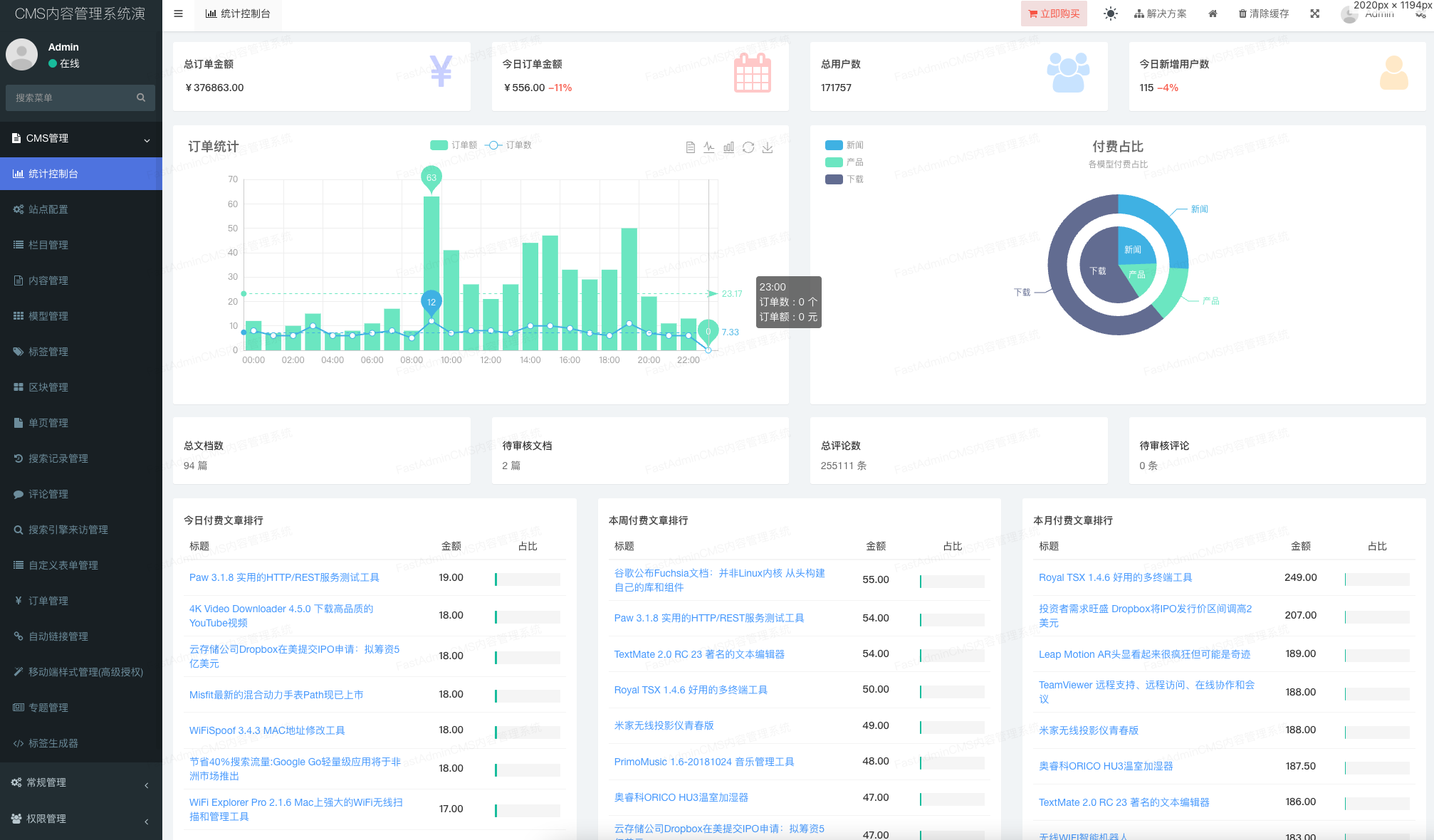Switch order chart to line view icon
The width and height of the screenshot is (1434, 840).
709,147
